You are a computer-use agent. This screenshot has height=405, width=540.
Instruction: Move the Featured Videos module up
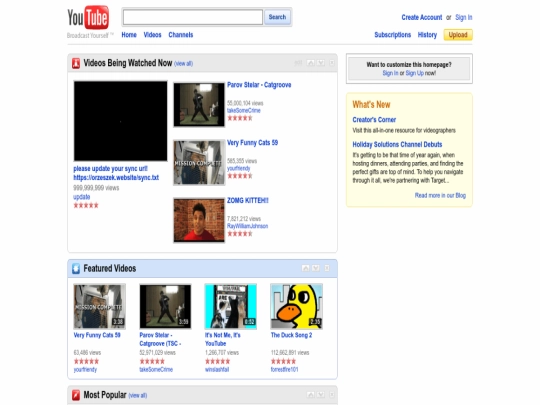305,268
